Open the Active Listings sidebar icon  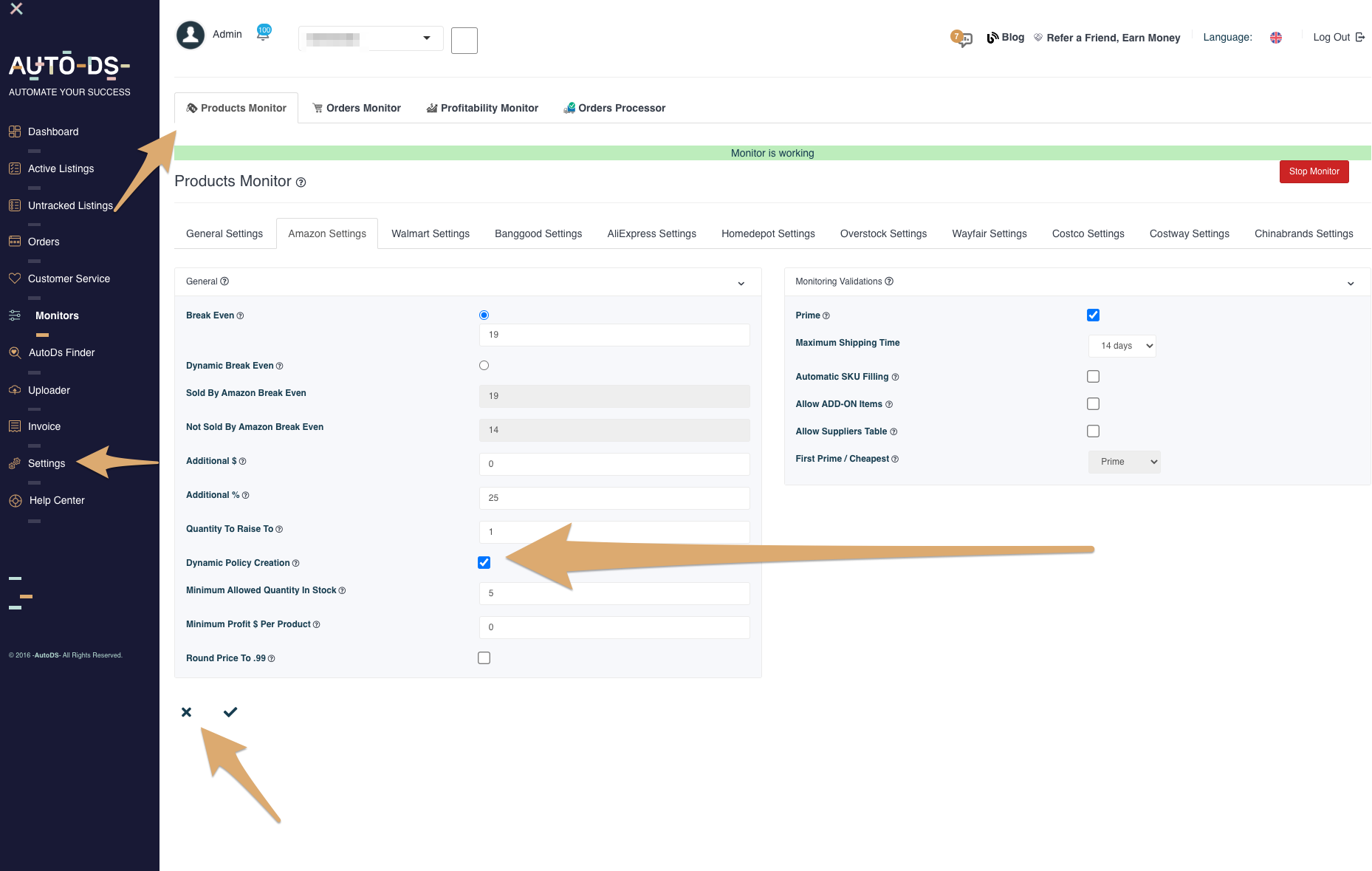pyautogui.click(x=15, y=168)
